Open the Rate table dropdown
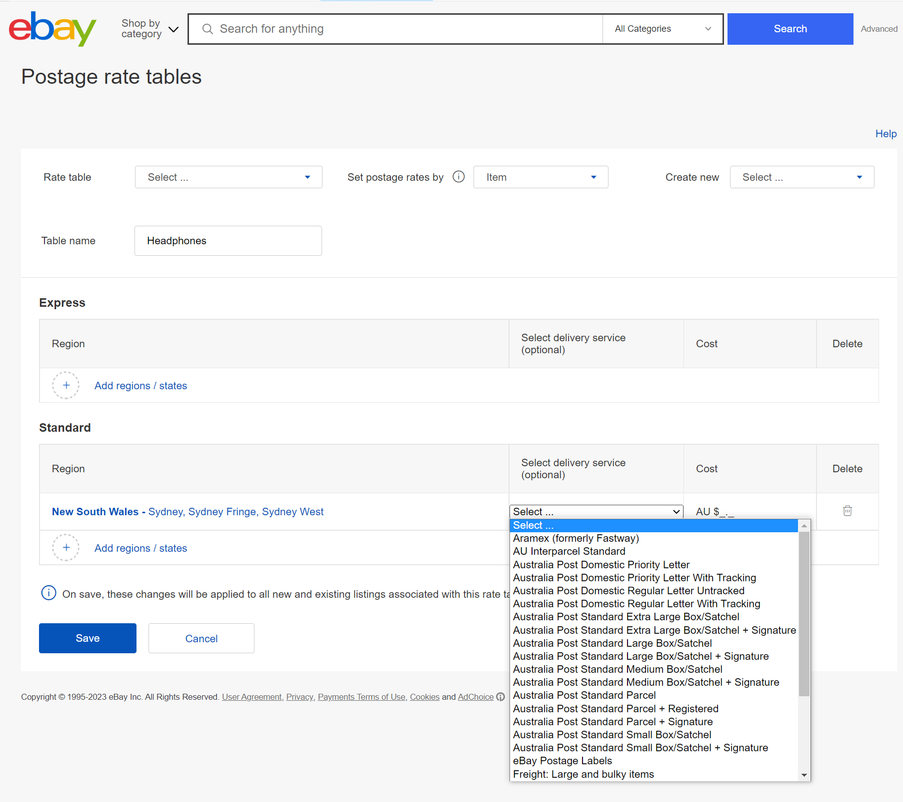 tap(229, 177)
